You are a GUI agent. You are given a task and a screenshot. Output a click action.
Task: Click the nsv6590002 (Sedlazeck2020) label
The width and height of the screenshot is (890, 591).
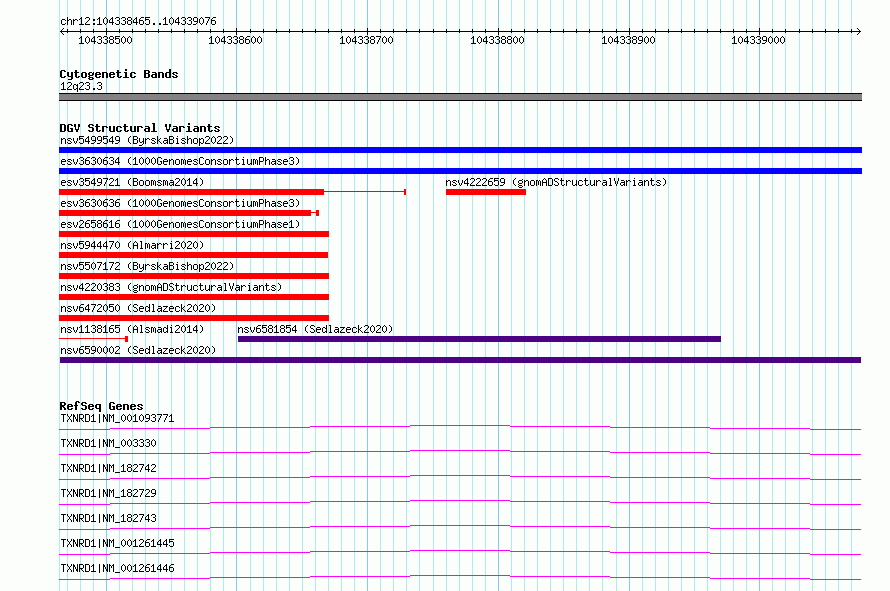tap(138, 350)
